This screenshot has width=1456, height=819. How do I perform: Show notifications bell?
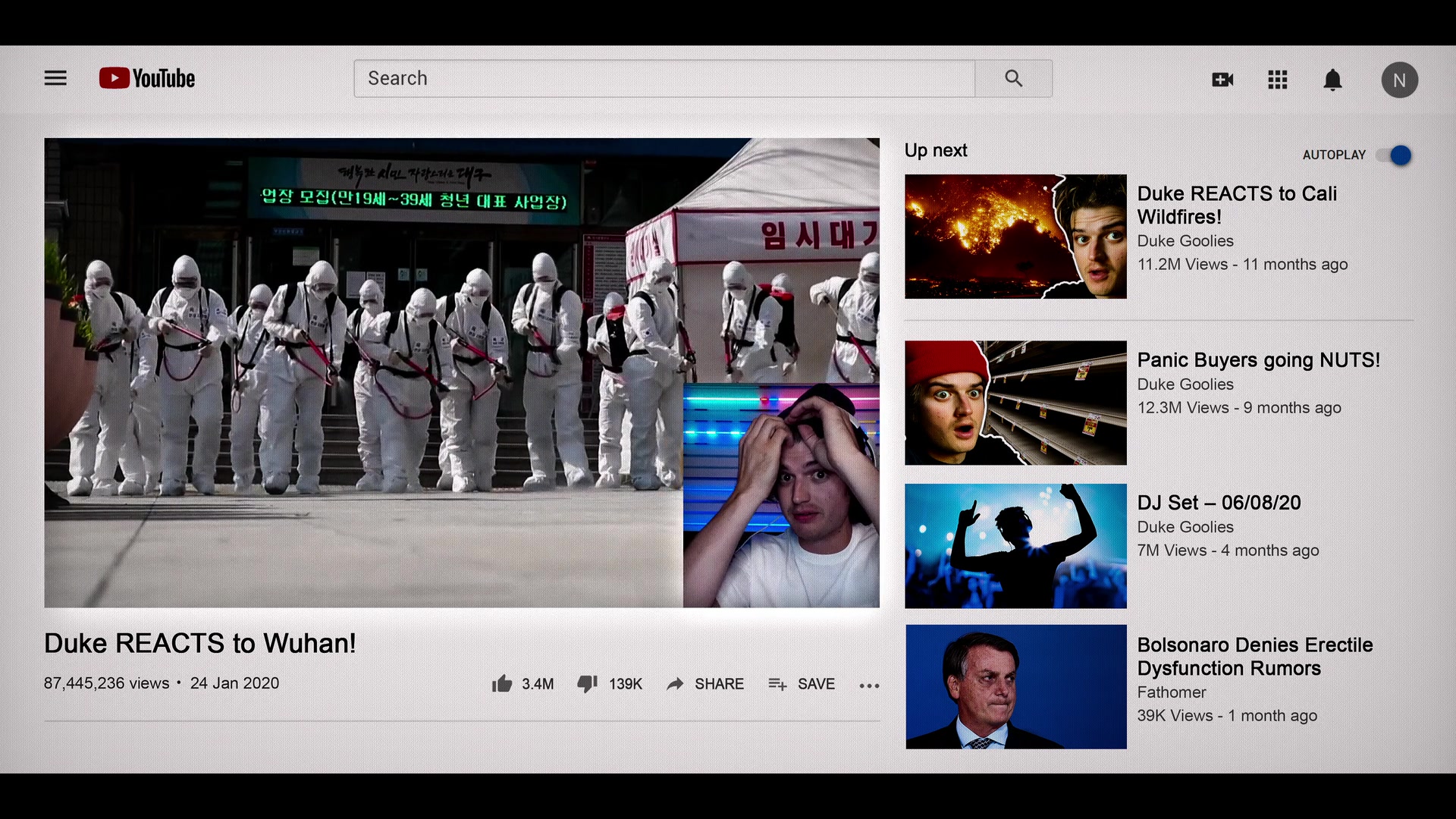click(1332, 80)
